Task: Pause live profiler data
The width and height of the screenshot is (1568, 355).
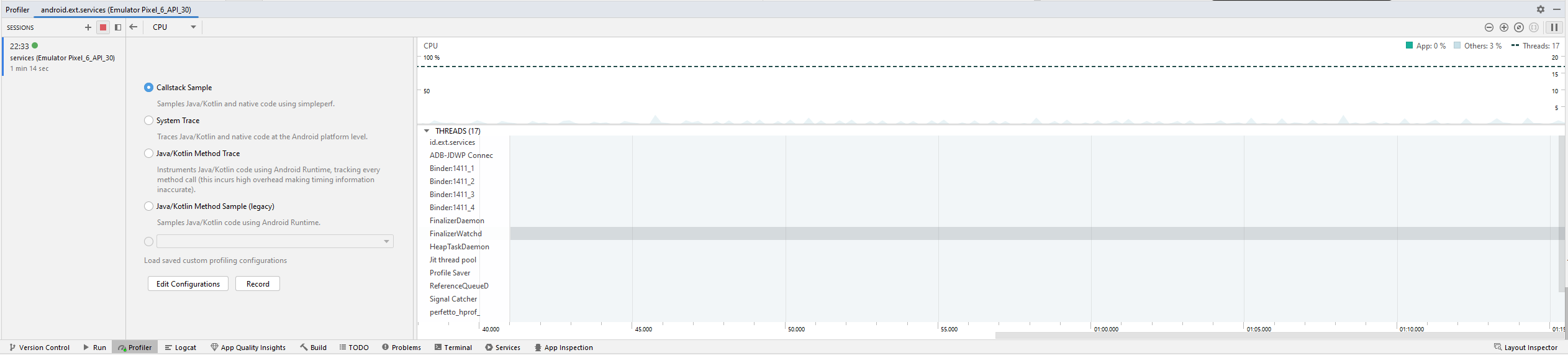Action: (1554, 27)
